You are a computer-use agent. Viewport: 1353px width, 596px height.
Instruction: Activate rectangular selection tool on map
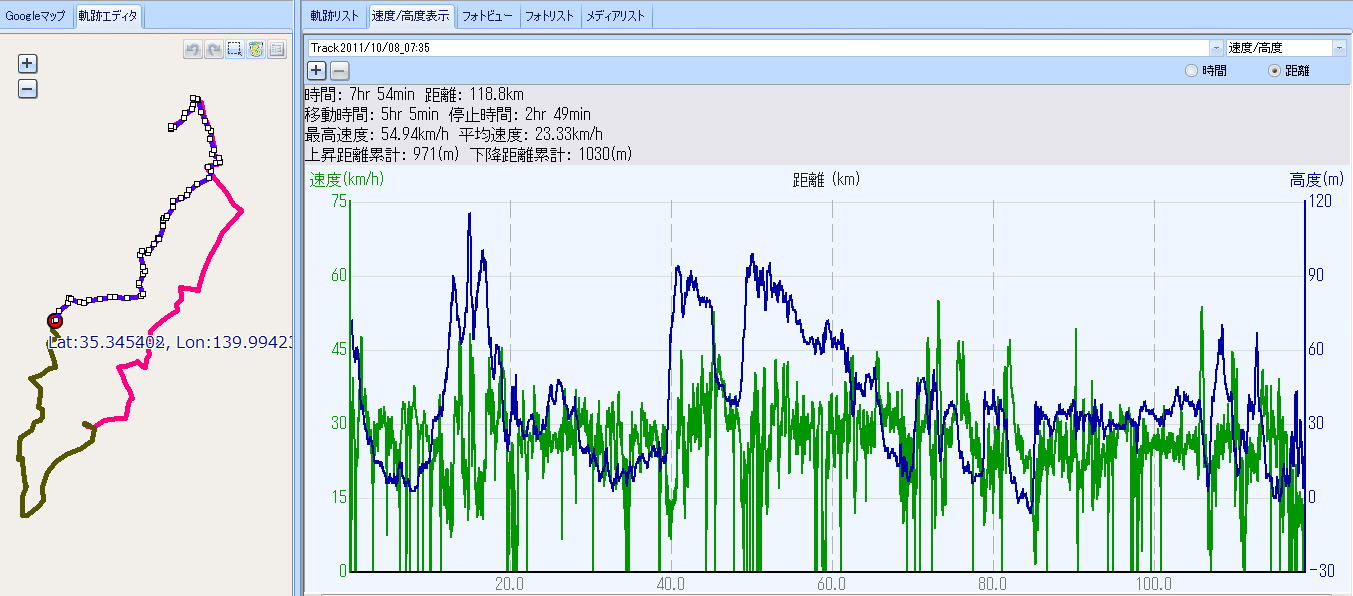235,49
